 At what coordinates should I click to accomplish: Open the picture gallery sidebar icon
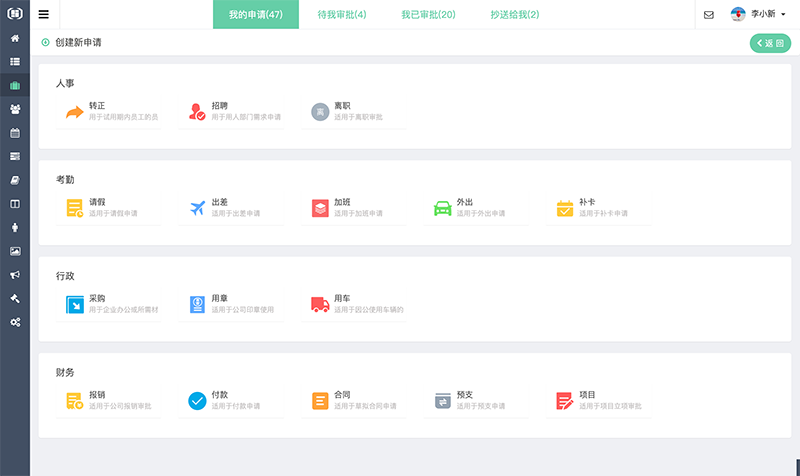click(x=15, y=251)
